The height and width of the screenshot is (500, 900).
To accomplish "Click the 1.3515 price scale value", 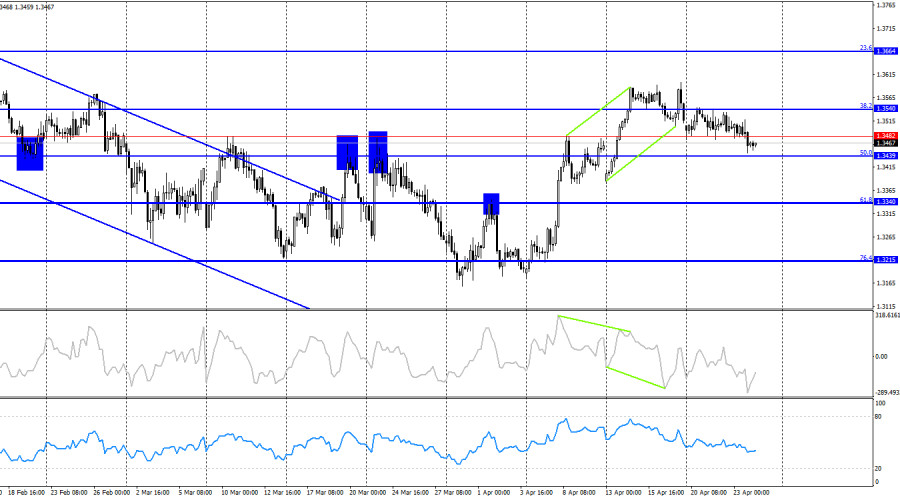I will [x=886, y=121].
